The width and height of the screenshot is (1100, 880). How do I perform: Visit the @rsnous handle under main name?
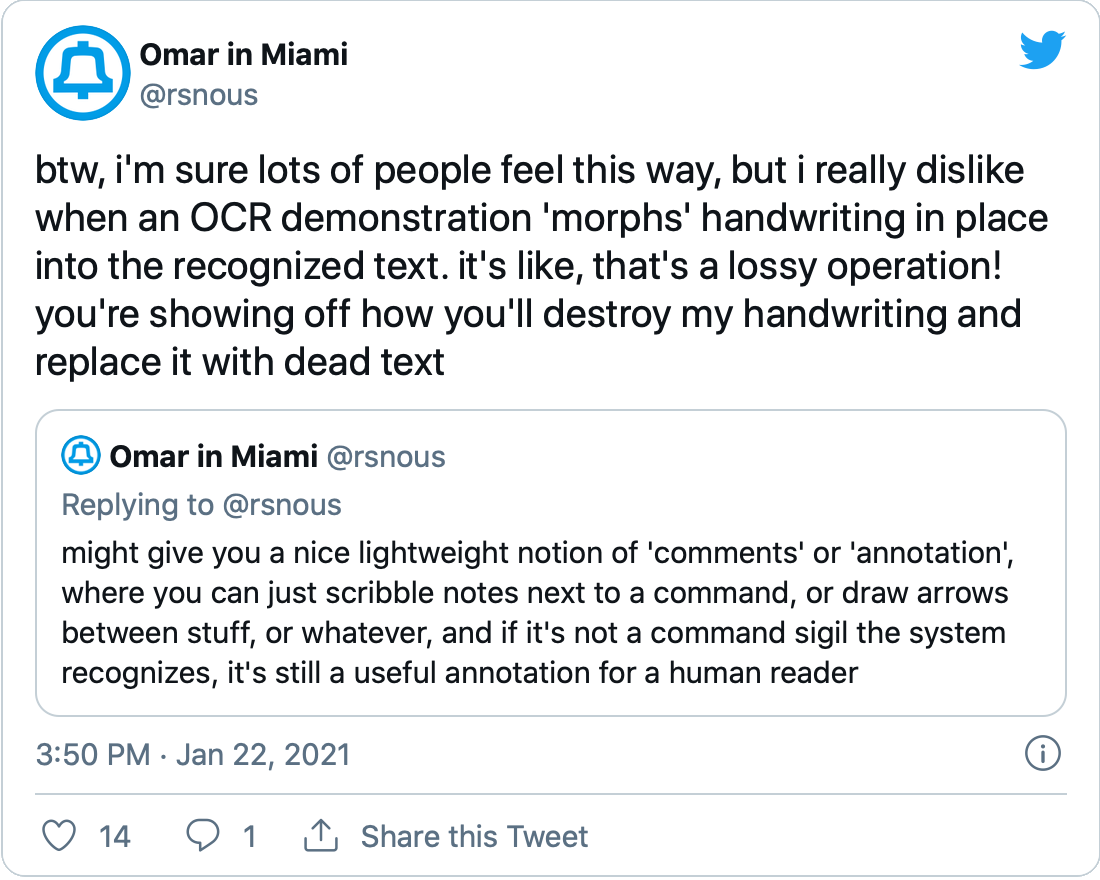pos(199,95)
